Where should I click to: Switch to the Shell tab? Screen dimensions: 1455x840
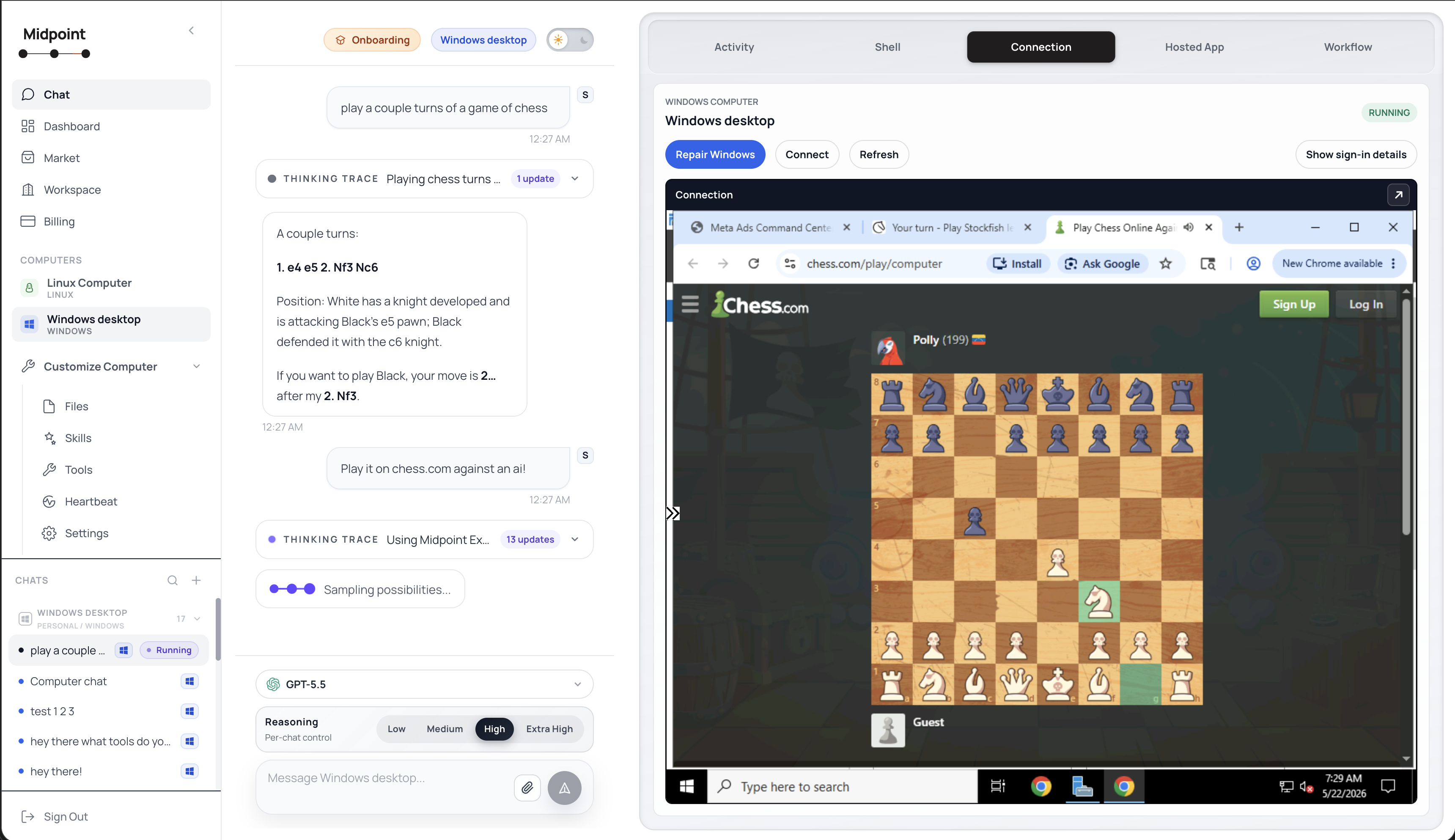pyautogui.click(x=887, y=47)
